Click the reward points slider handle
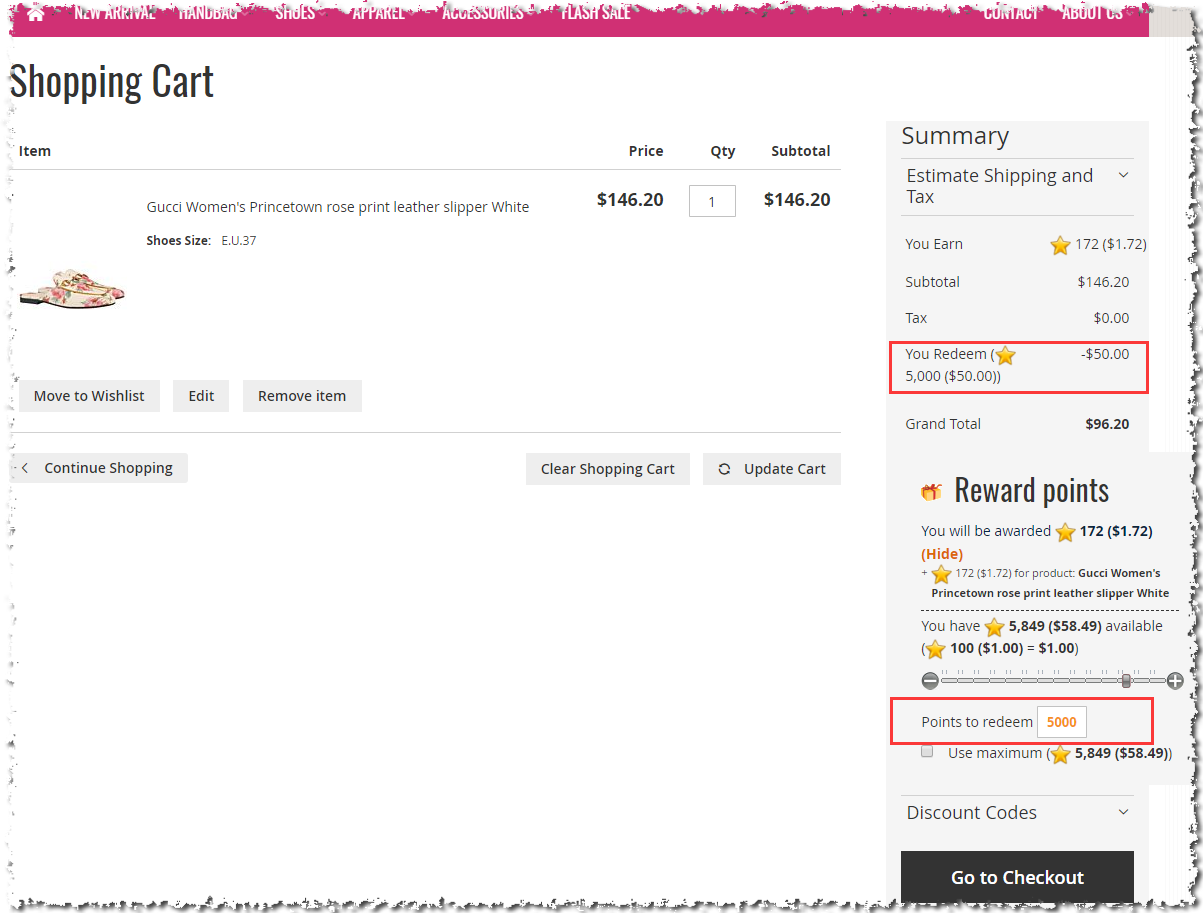Image resolution: width=1203 pixels, height=913 pixels. tap(1126, 681)
